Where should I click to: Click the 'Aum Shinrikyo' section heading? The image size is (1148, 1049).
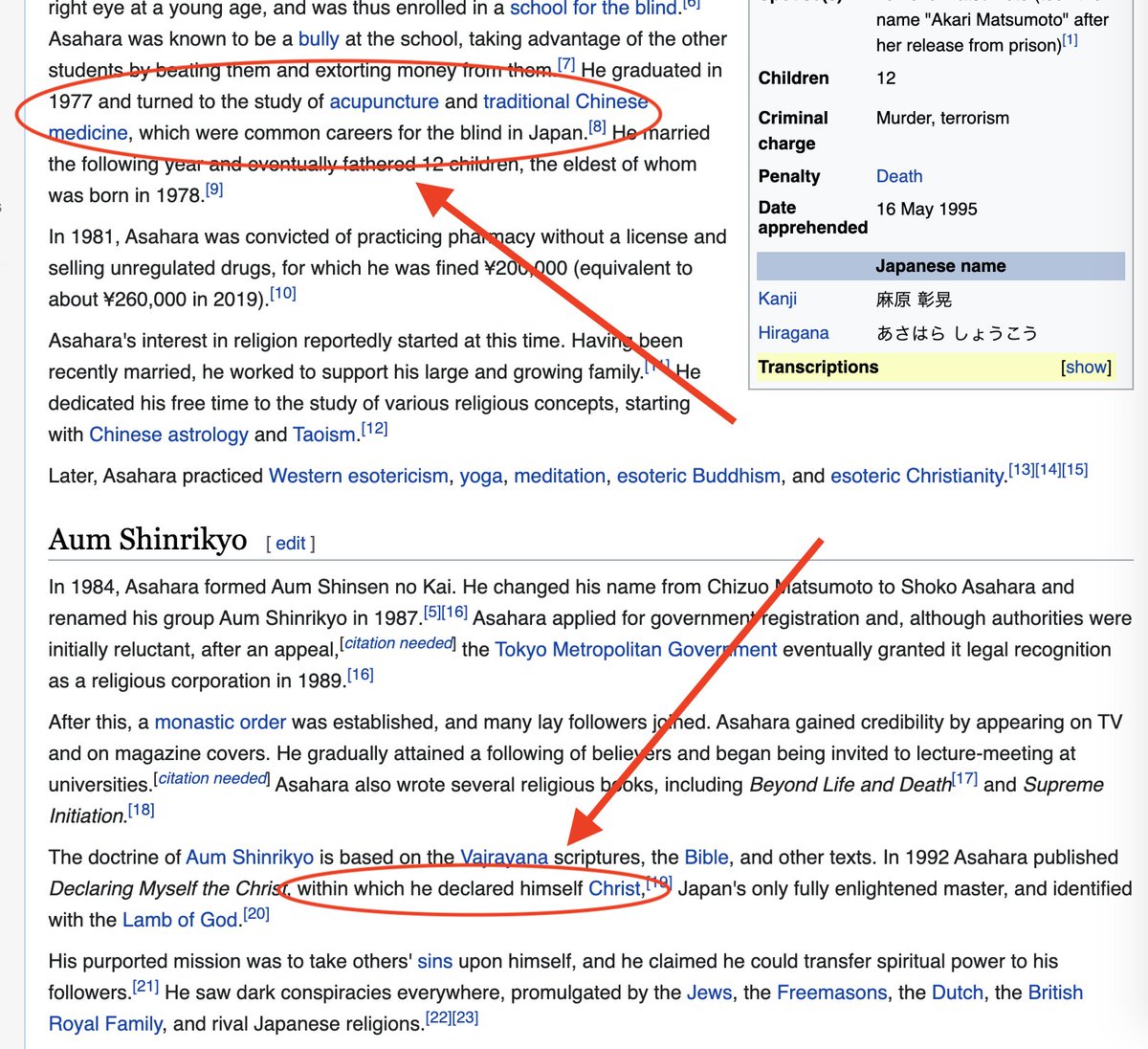tap(148, 540)
